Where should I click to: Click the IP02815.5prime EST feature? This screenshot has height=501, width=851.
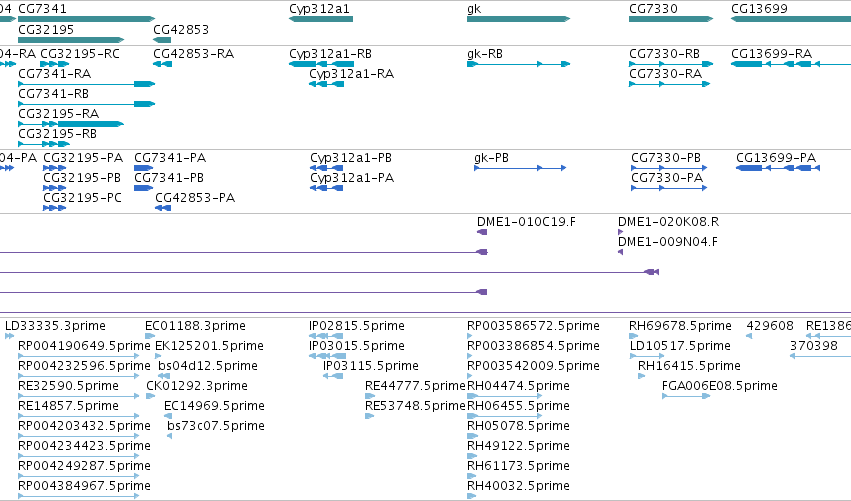(326, 336)
